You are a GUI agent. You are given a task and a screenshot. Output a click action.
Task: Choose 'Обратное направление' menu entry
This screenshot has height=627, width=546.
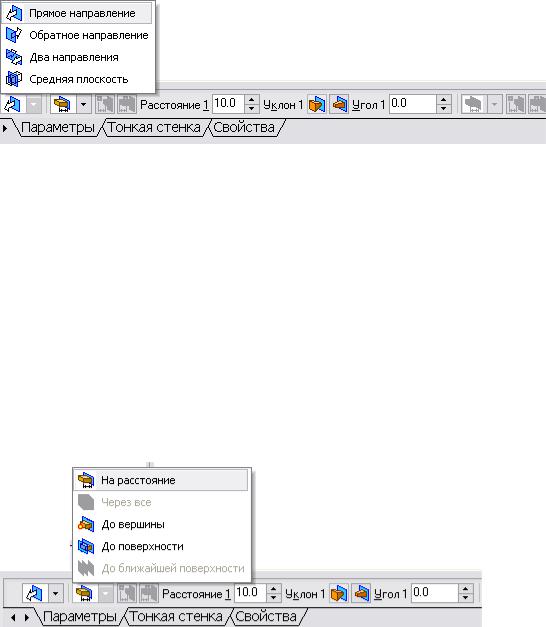click(77, 35)
